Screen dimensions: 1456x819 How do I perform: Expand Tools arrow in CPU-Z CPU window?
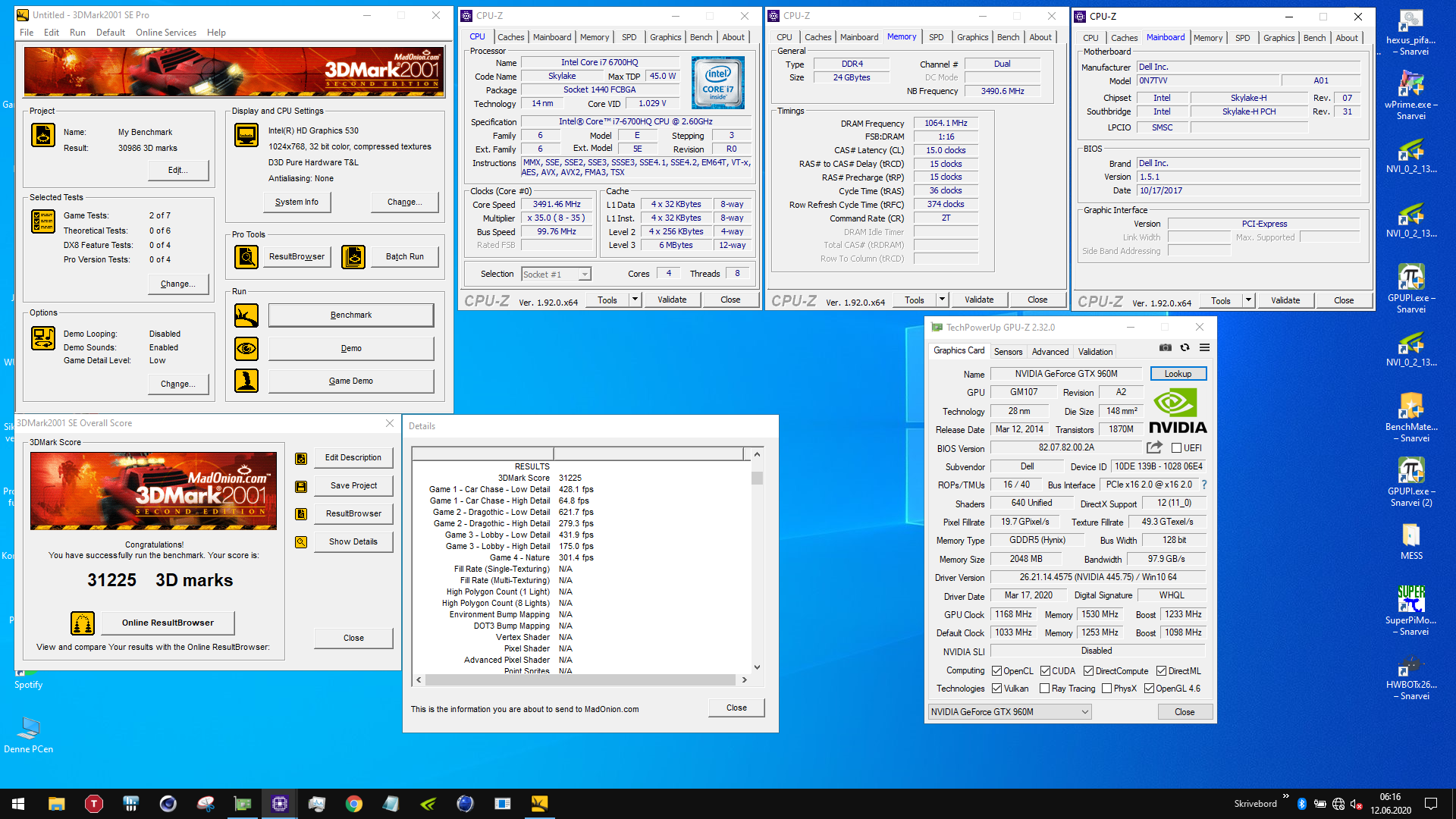coord(635,300)
